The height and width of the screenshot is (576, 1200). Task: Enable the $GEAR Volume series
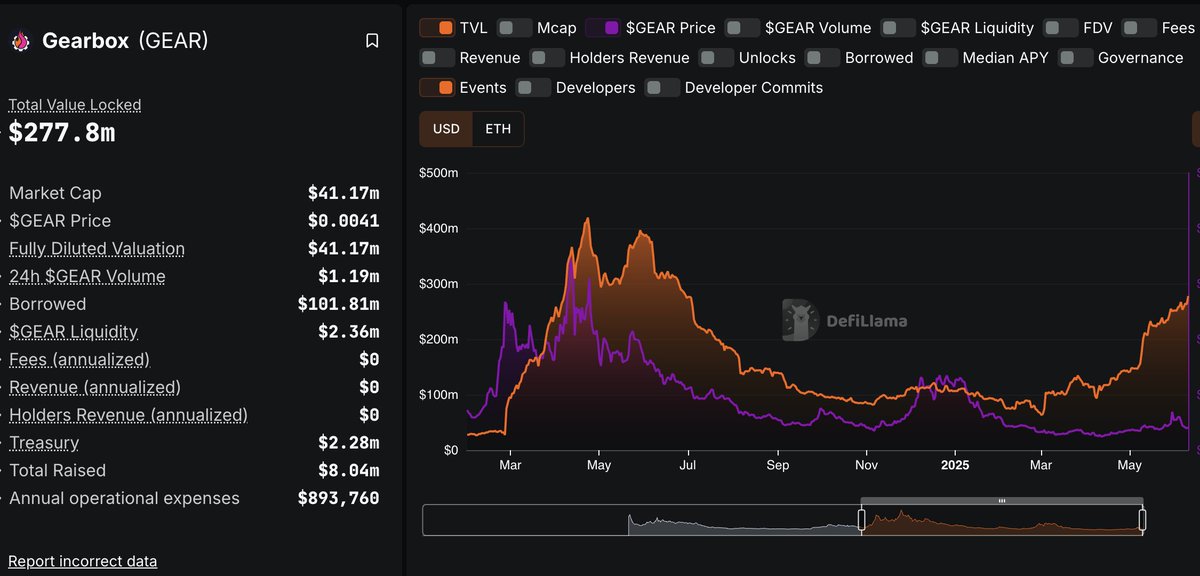coord(742,28)
